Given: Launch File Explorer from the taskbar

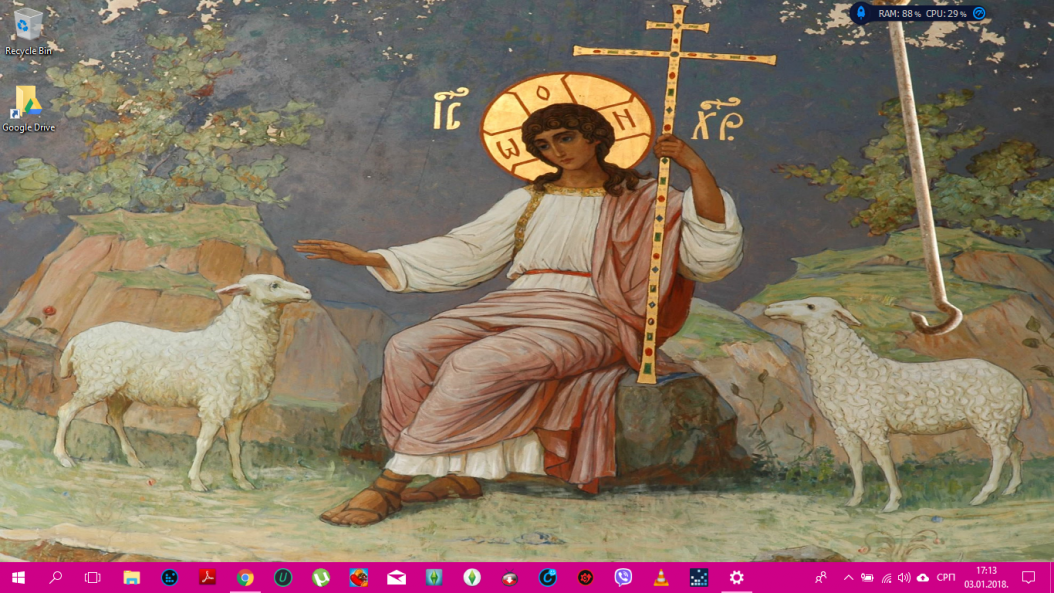Looking at the screenshot, I should 131,578.
